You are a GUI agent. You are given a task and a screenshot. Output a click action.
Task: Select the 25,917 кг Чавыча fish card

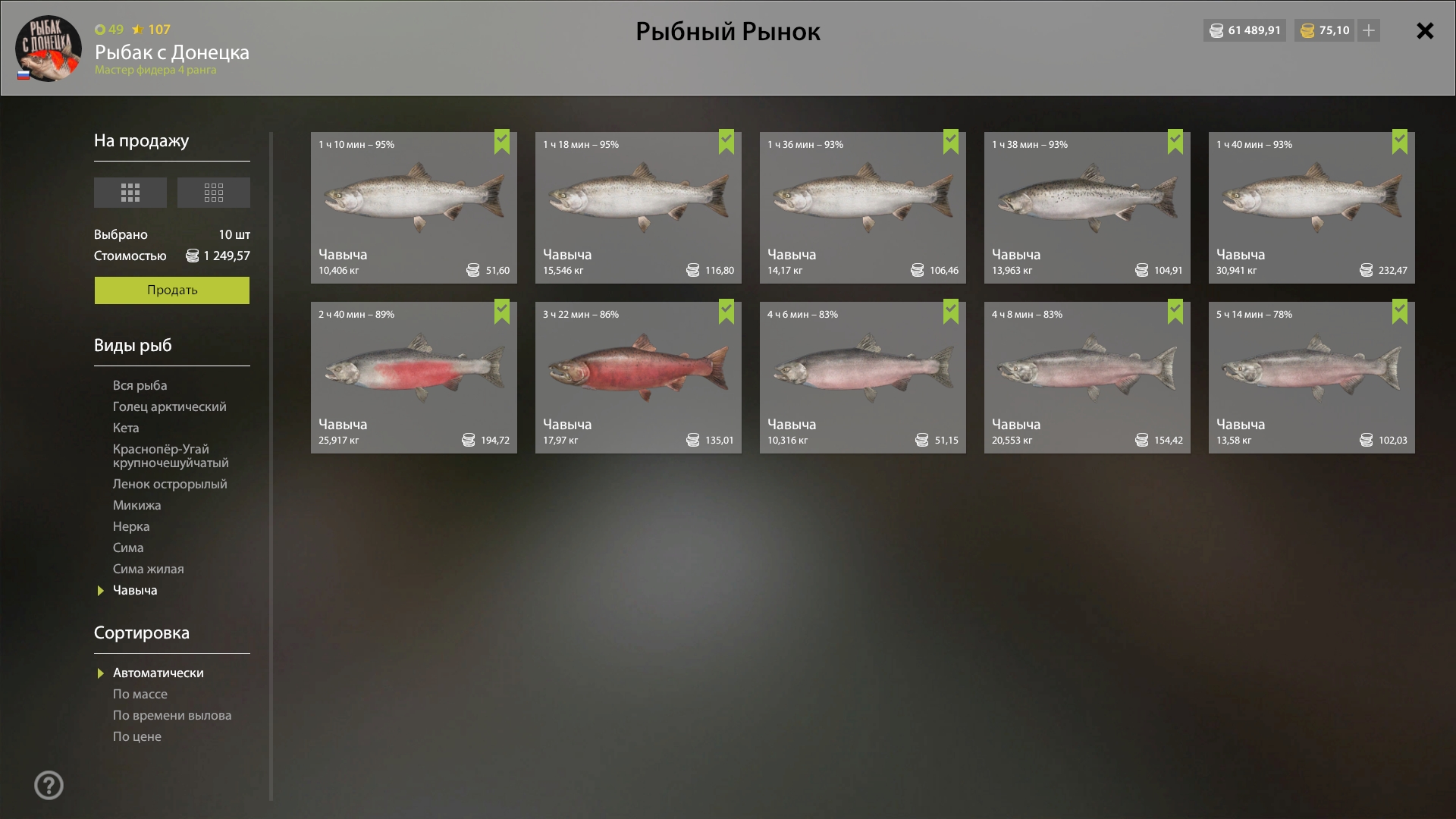point(414,378)
